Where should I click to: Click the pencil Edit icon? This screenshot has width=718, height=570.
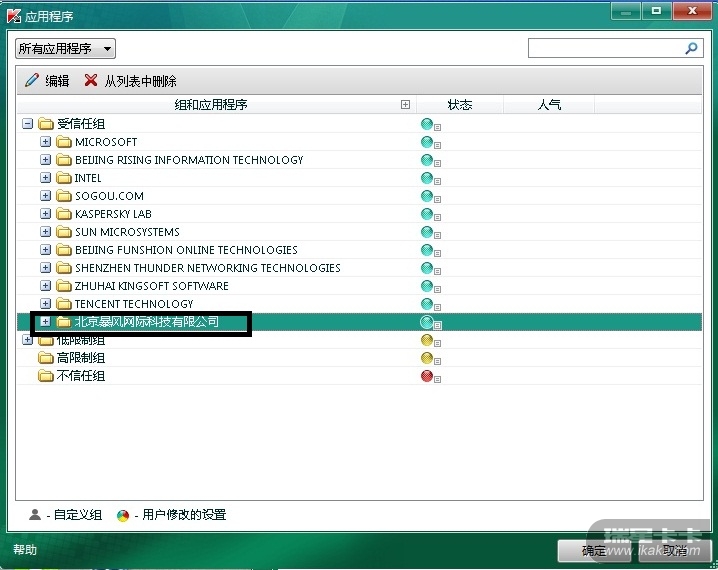(32, 80)
